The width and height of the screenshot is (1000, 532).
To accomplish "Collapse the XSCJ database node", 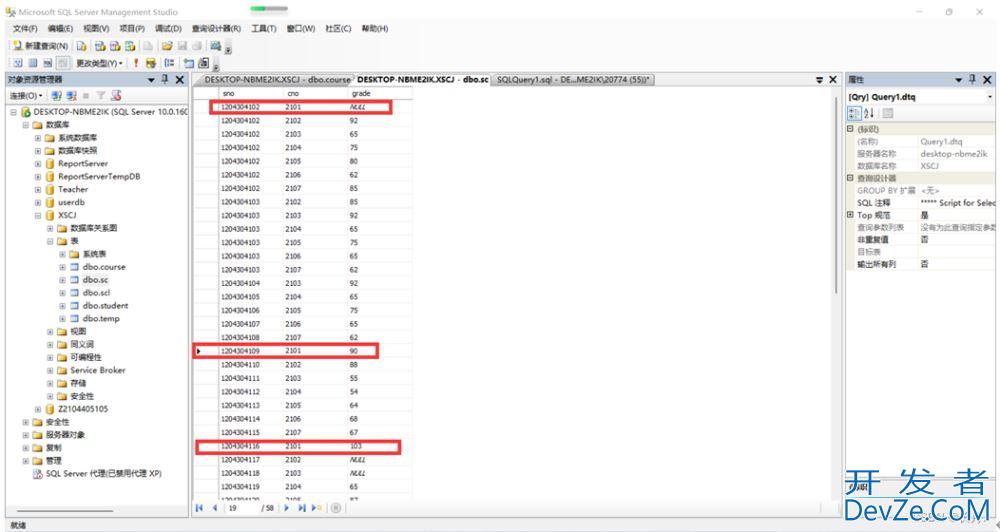I will coord(38,216).
